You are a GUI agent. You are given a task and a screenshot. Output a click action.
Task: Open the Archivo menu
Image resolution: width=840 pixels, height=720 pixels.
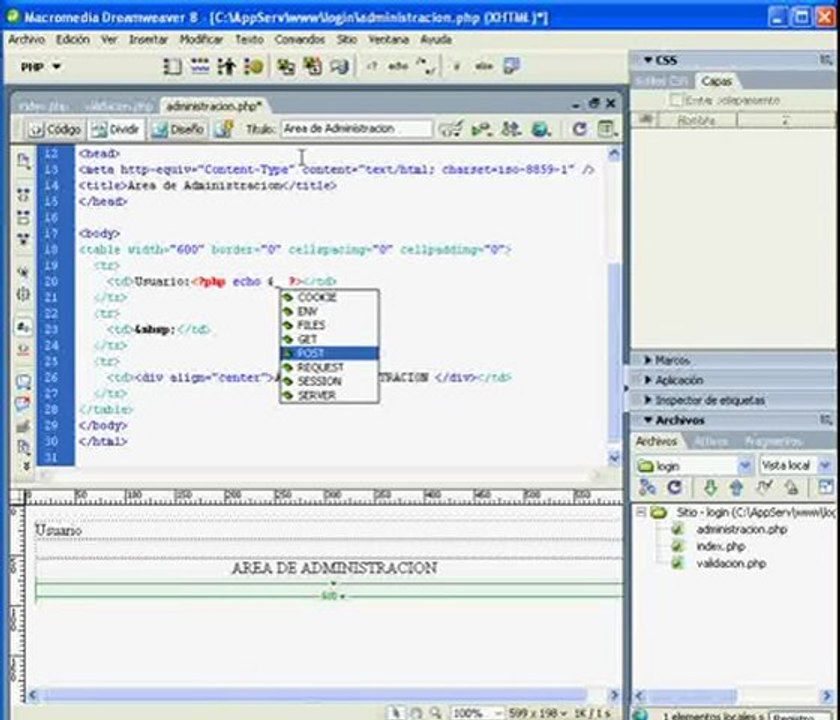tap(26, 40)
